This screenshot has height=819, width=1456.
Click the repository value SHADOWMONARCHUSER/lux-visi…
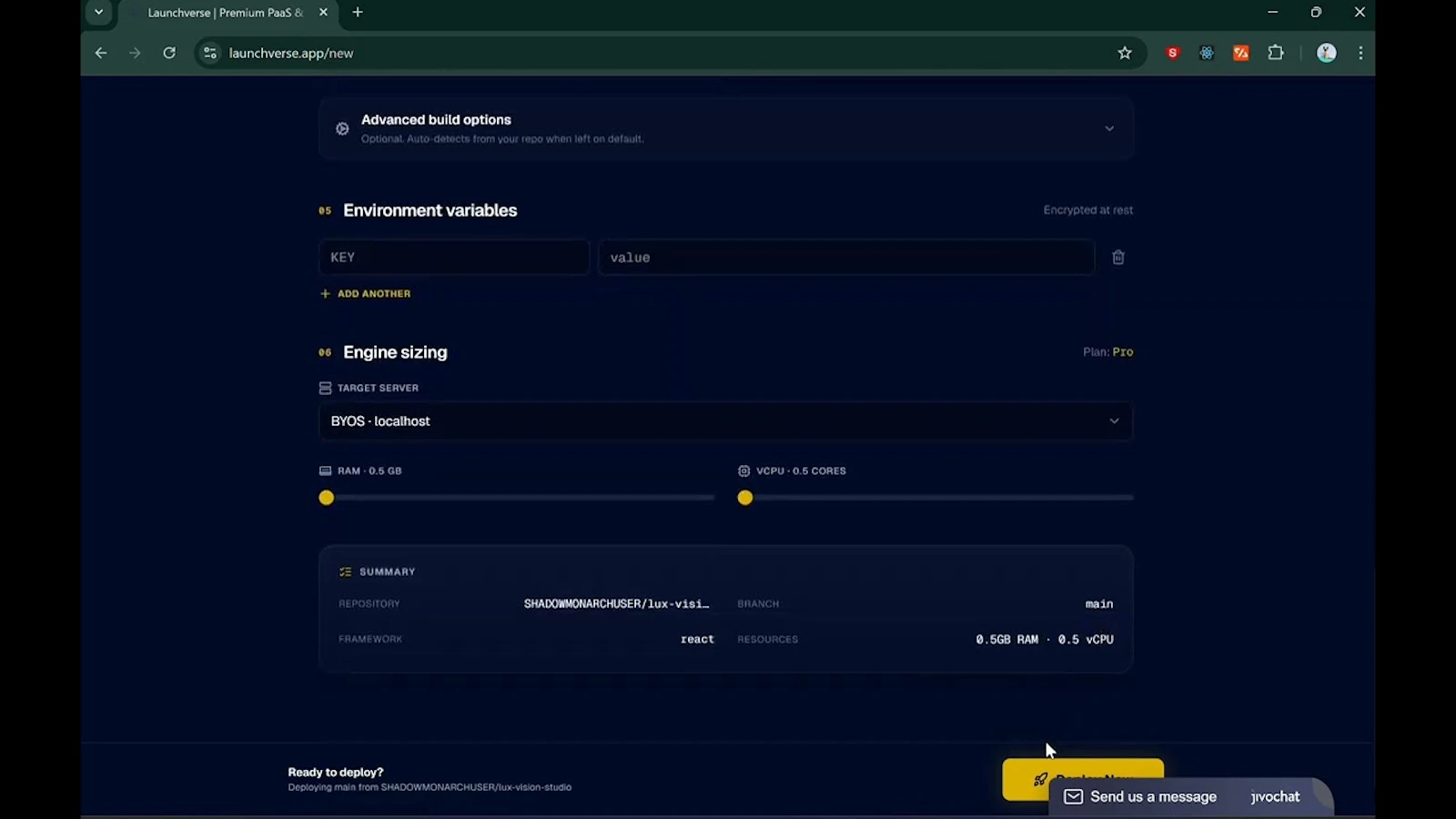(x=617, y=604)
